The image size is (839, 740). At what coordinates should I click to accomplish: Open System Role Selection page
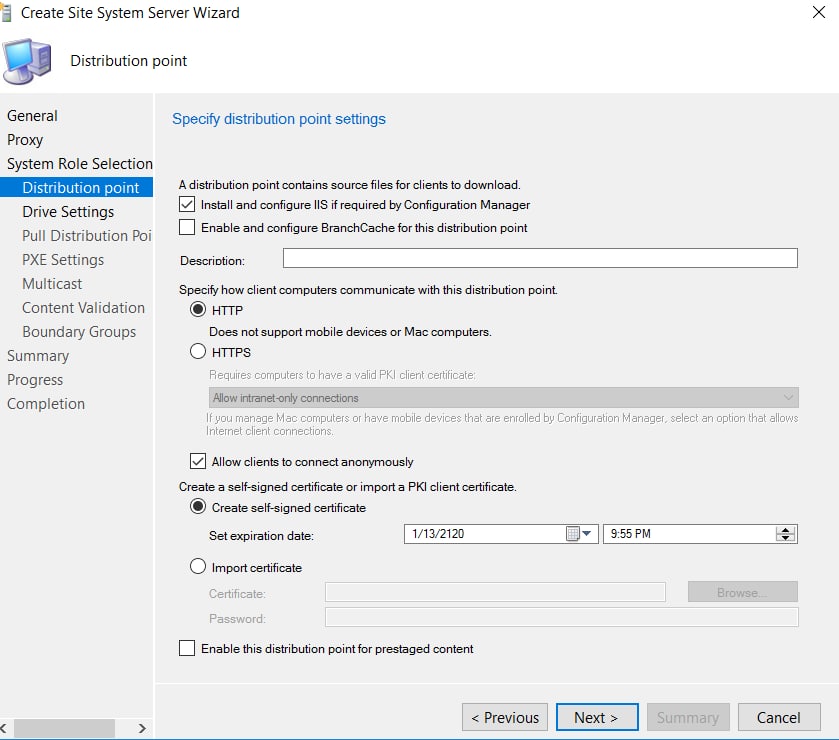click(x=80, y=164)
